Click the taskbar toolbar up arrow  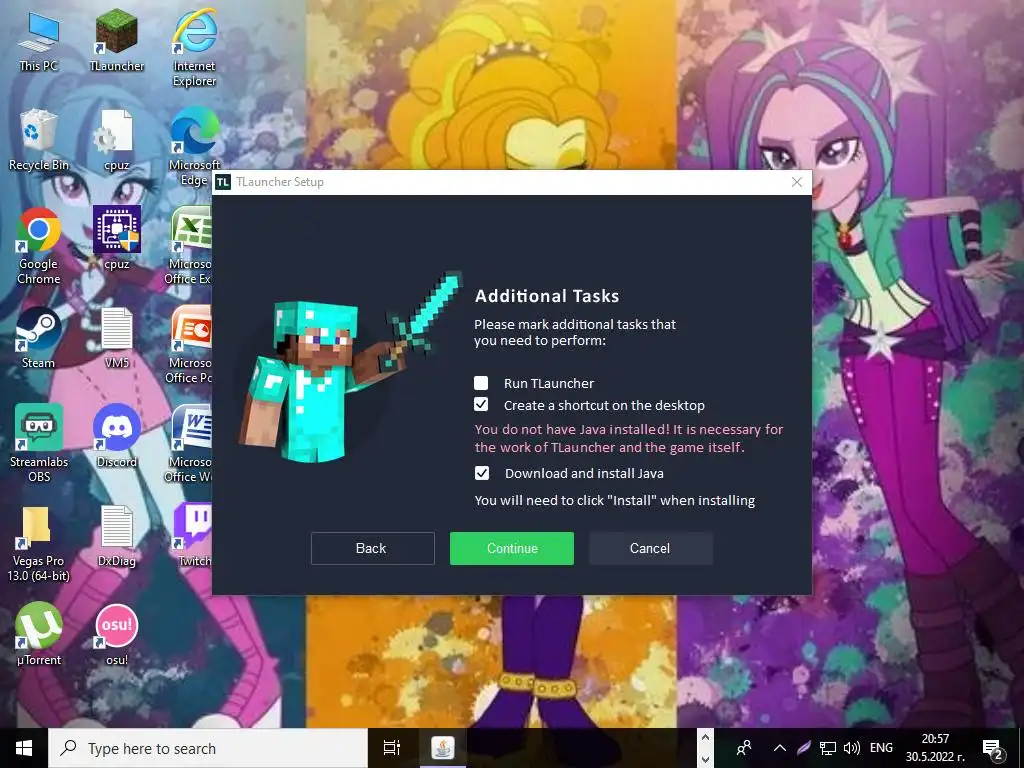705,738
